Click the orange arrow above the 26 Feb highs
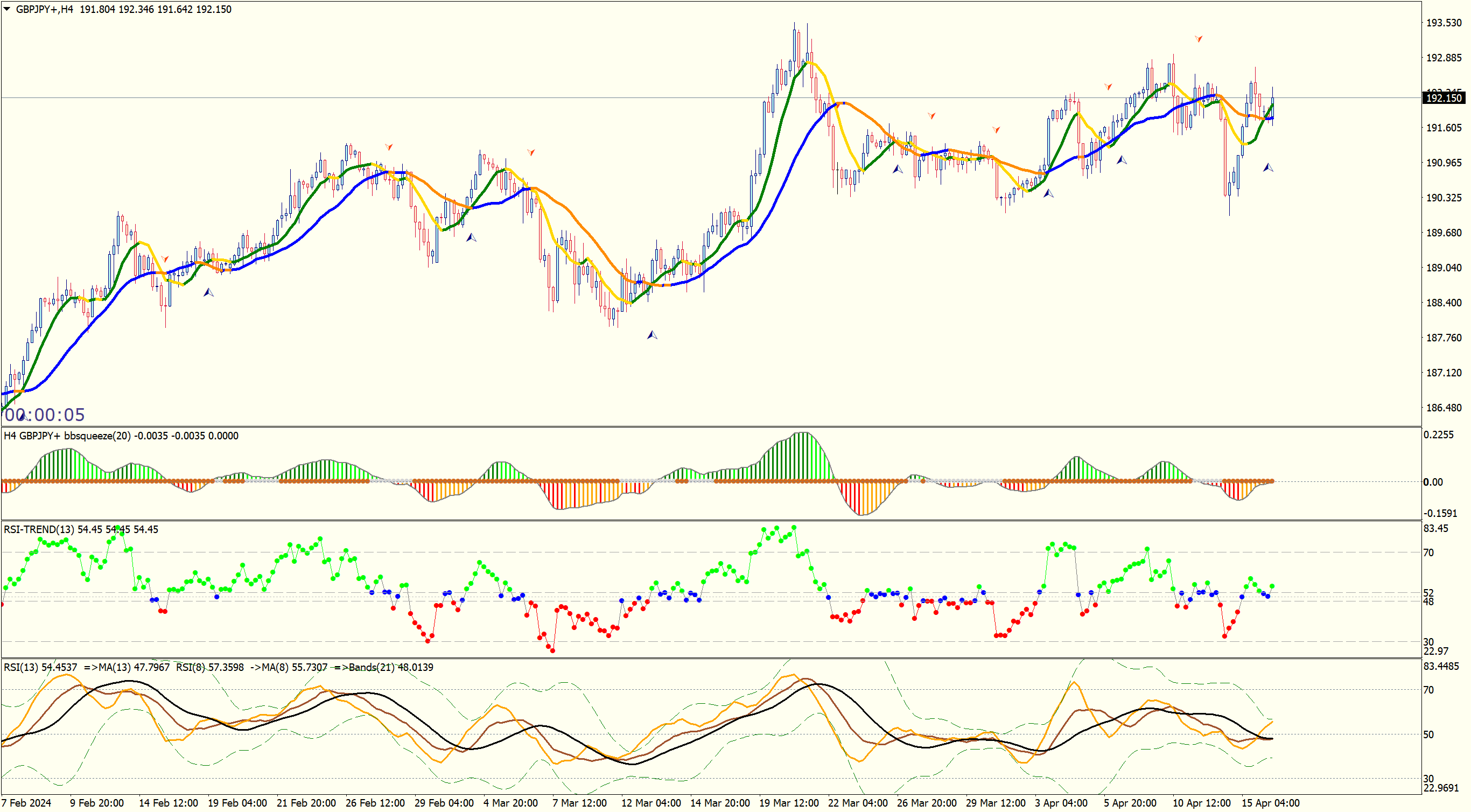Image resolution: width=1471 pixels, height=812 pixels. click(389, 148)
